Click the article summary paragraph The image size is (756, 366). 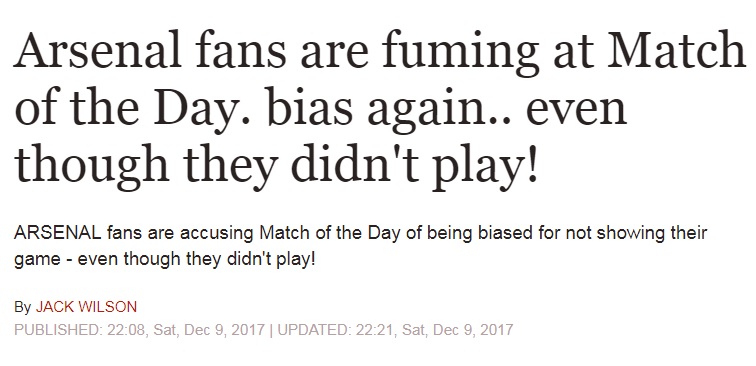pyautogui.click(x=361, y=246)
